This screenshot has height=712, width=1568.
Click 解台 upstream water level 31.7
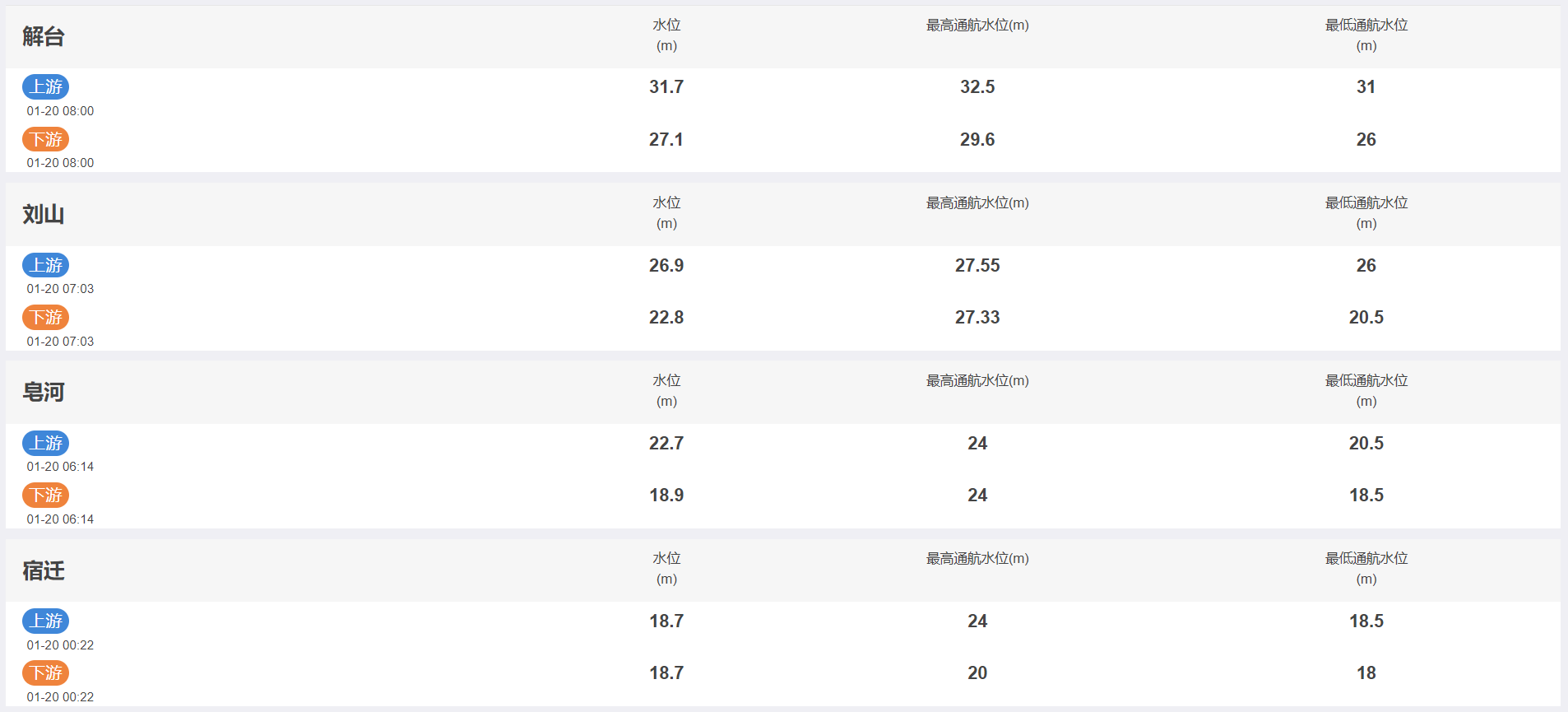(x=666, y=86)
